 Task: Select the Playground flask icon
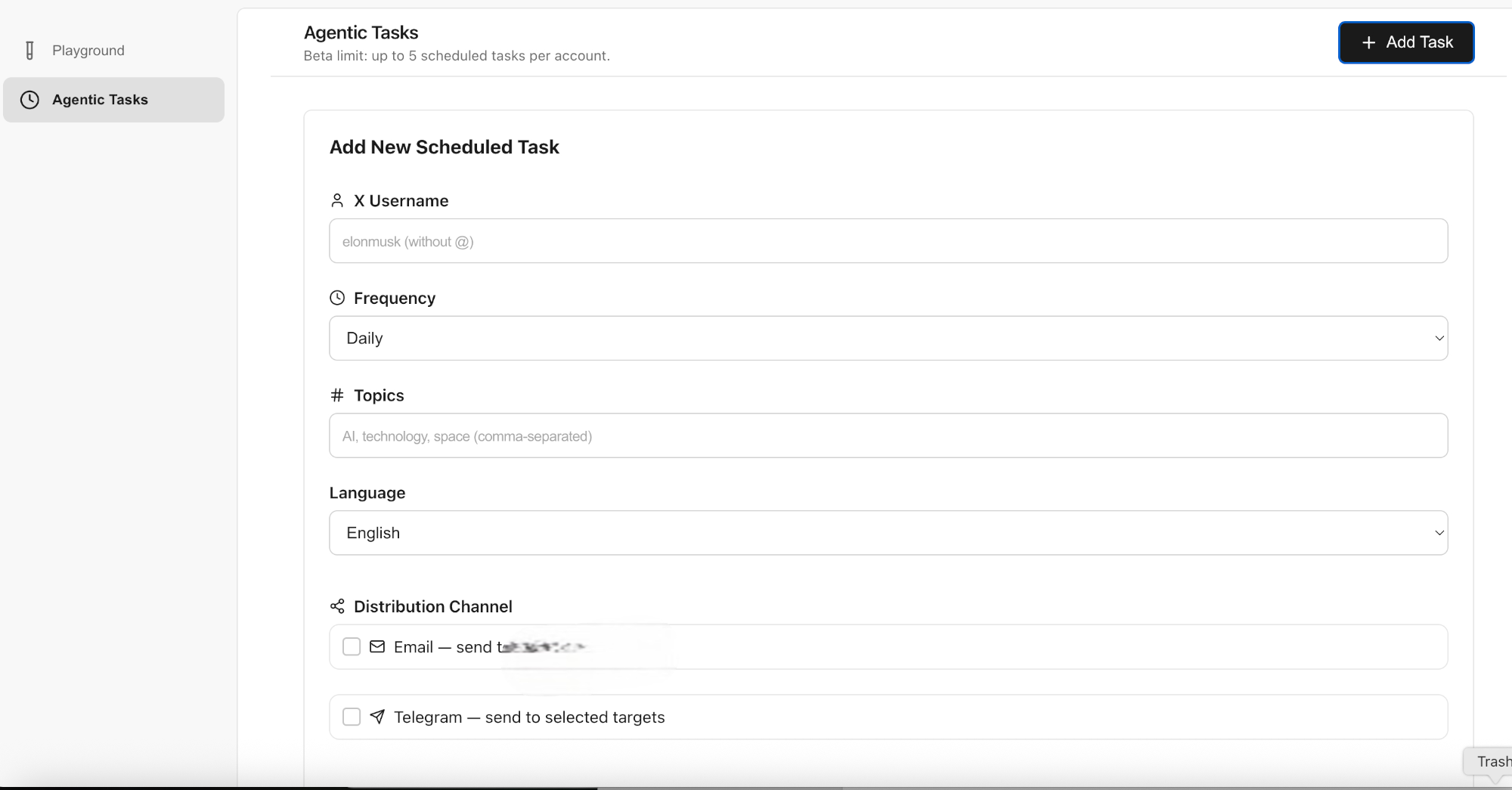[x=29, y=50]
